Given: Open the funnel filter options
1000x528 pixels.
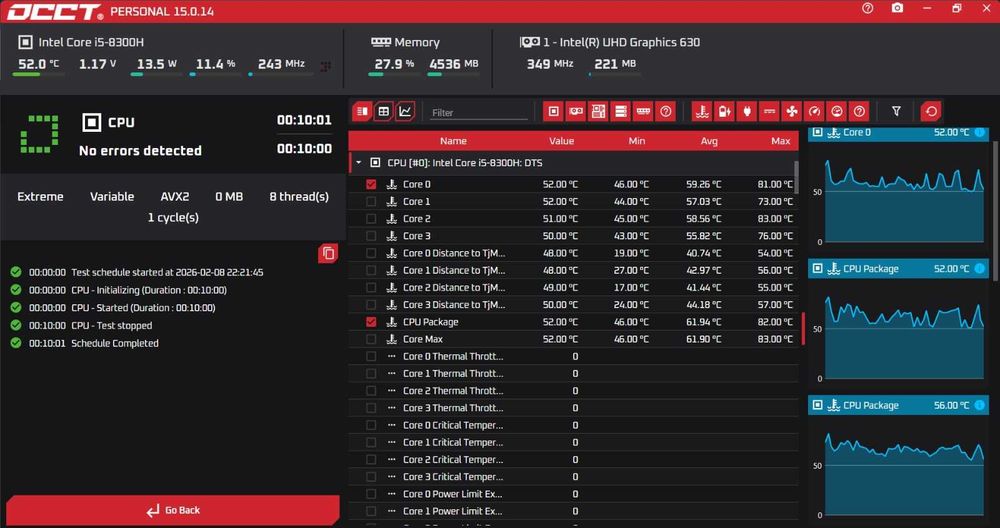Looking at the screenshot, I should [896, 112].
